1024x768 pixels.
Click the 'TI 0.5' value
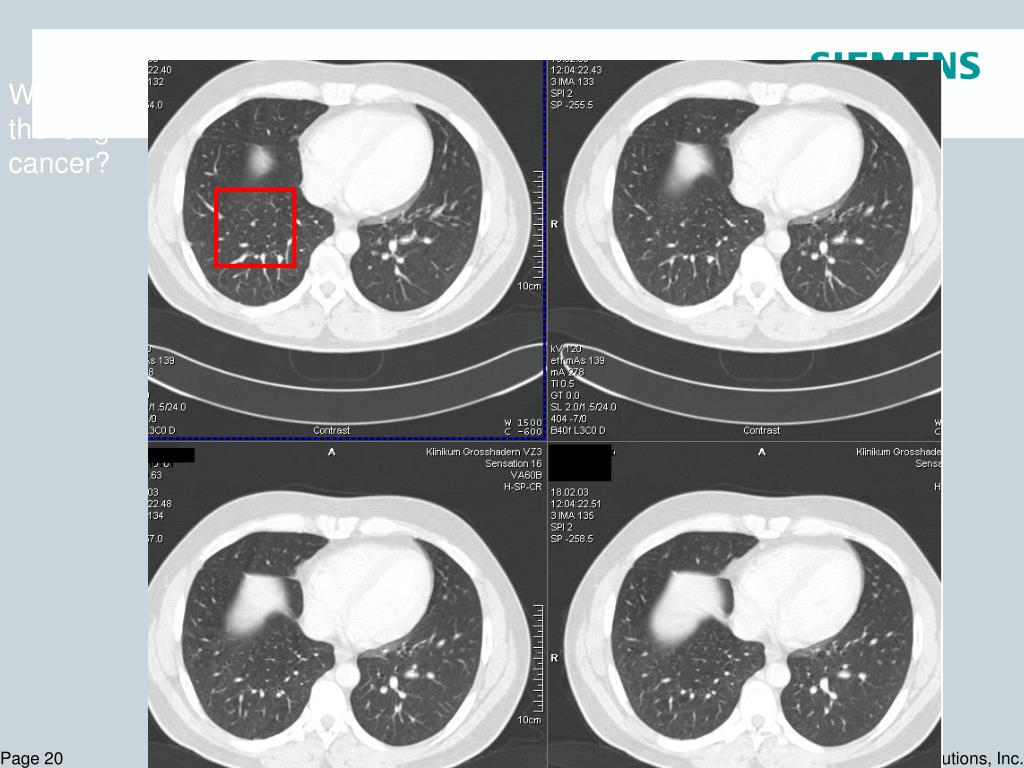tap(562, 384)
